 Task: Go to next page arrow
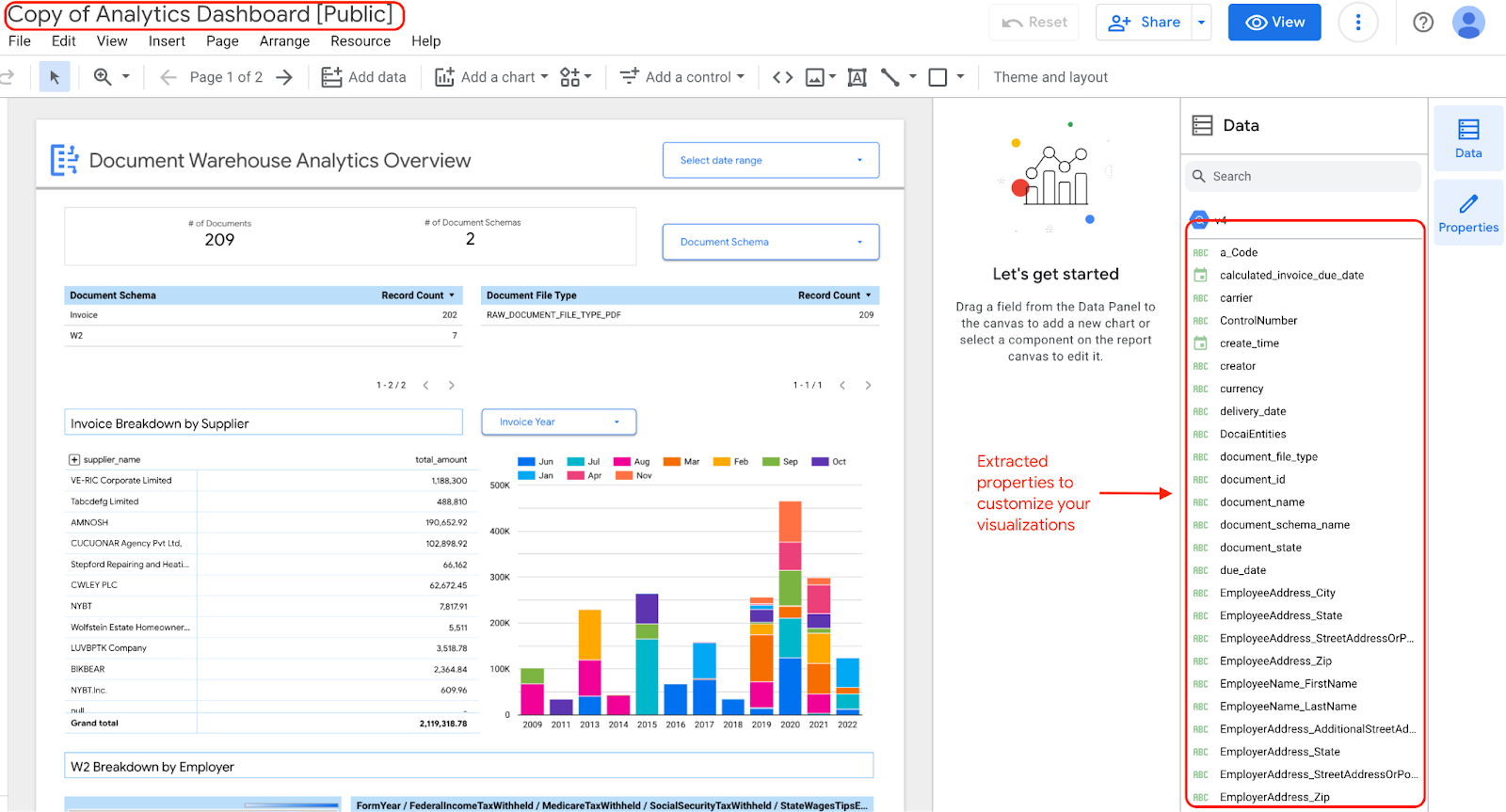tap(284, 77)
